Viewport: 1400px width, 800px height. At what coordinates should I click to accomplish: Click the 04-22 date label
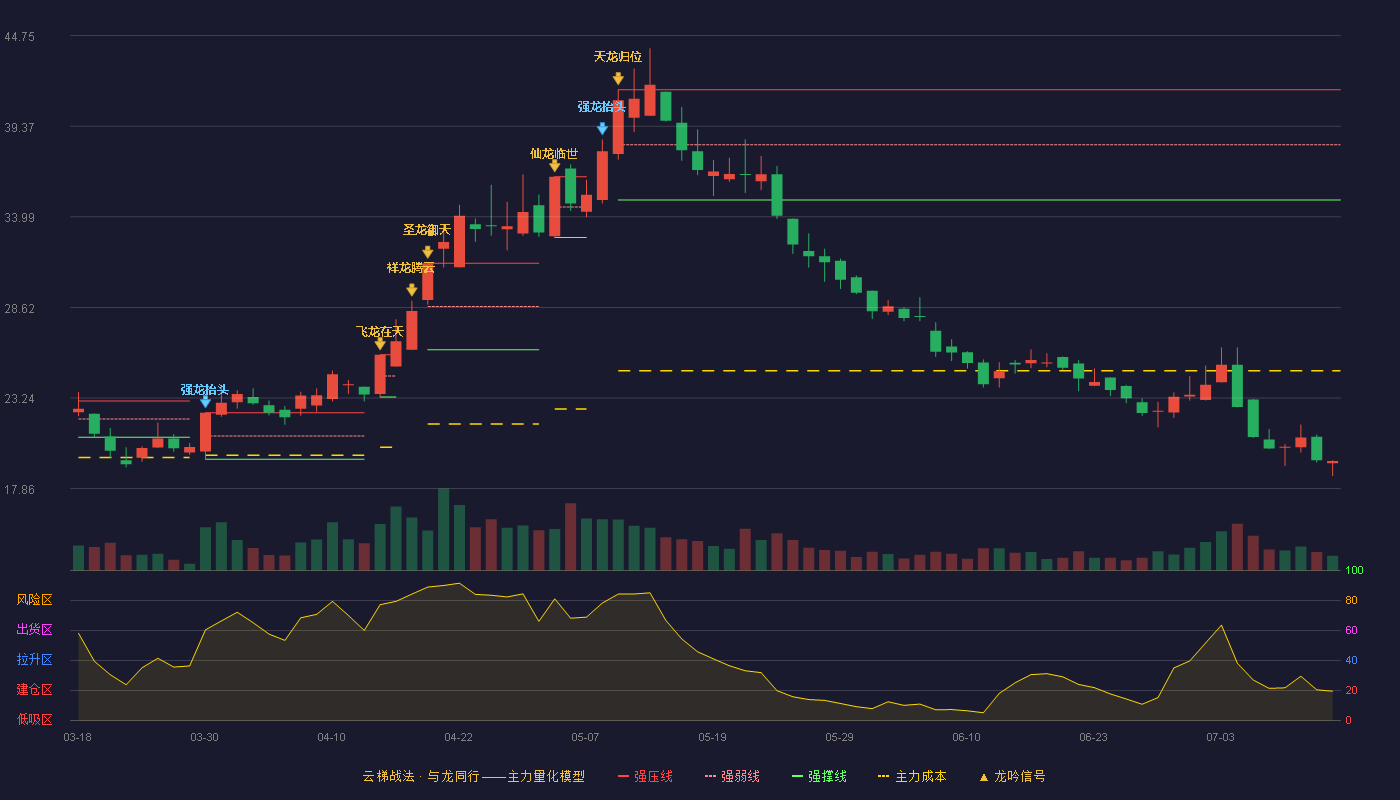click(458, 737)
